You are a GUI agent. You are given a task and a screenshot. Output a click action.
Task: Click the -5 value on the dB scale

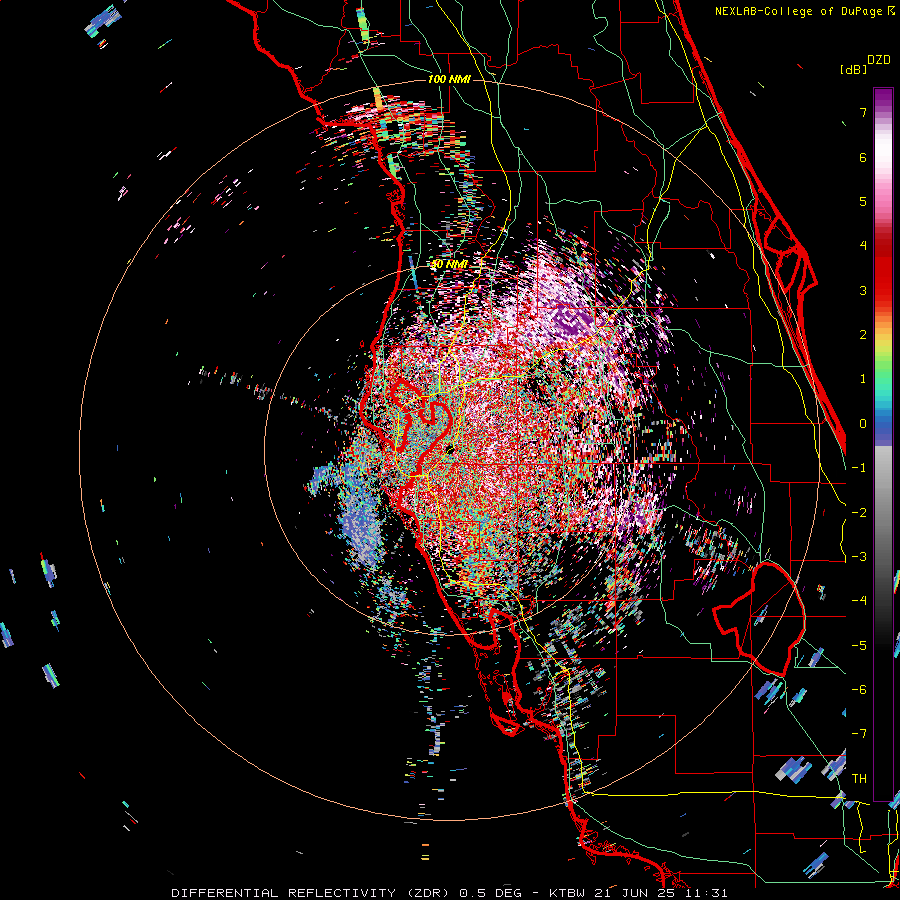pos(859,646)
